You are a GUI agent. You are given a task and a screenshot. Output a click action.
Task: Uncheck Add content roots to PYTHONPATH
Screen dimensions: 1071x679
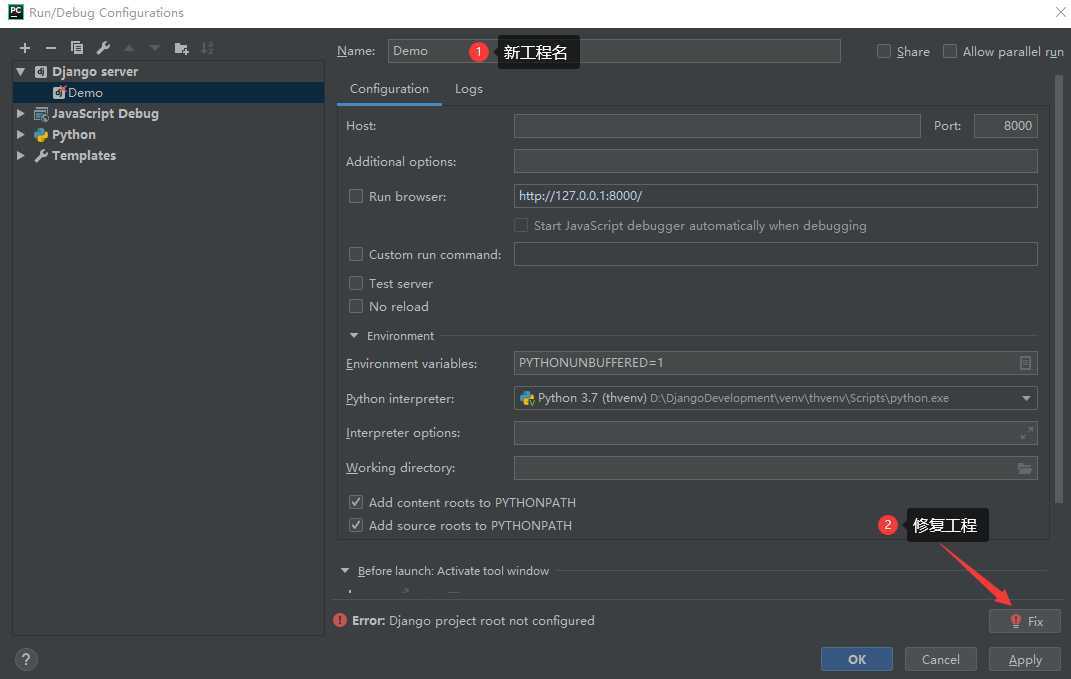tap(356, 502)
